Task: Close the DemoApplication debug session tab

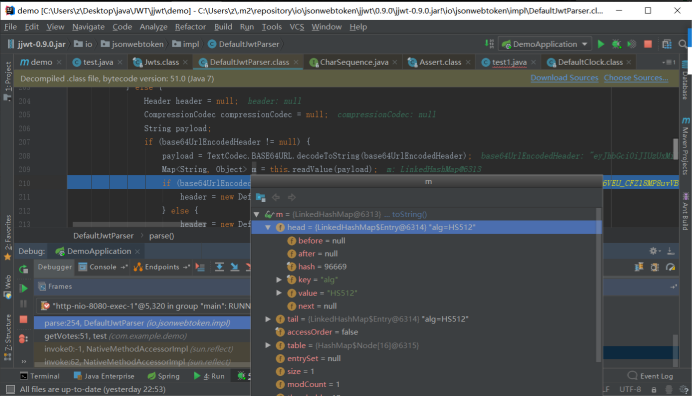Action: point(137,251)
